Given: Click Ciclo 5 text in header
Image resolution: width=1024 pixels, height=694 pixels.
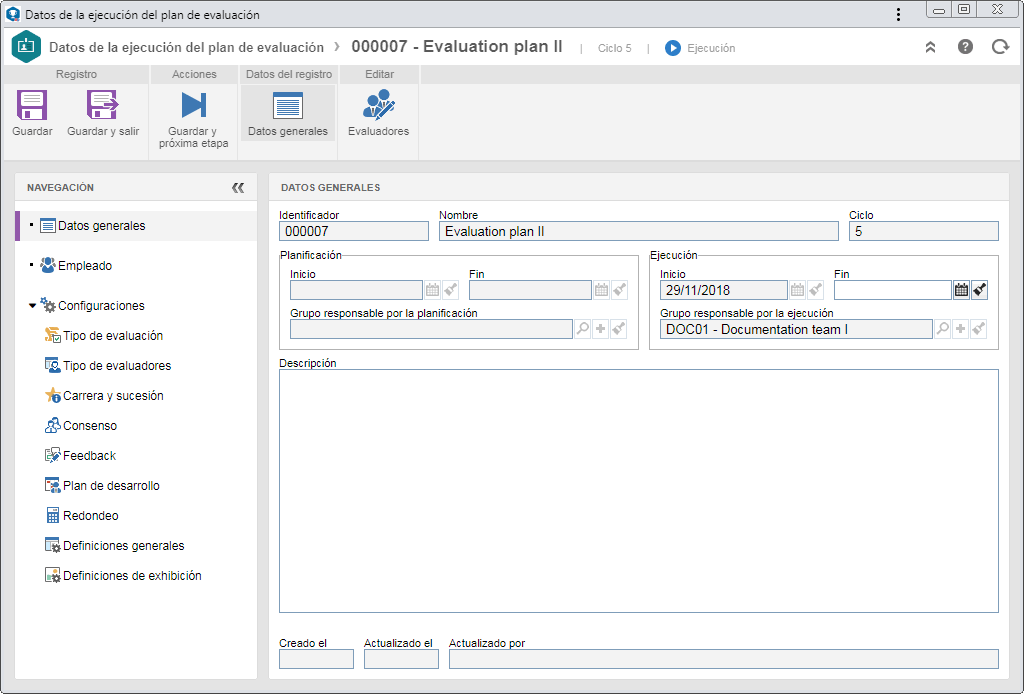Looking at the screenshot, I should (615, 48).
